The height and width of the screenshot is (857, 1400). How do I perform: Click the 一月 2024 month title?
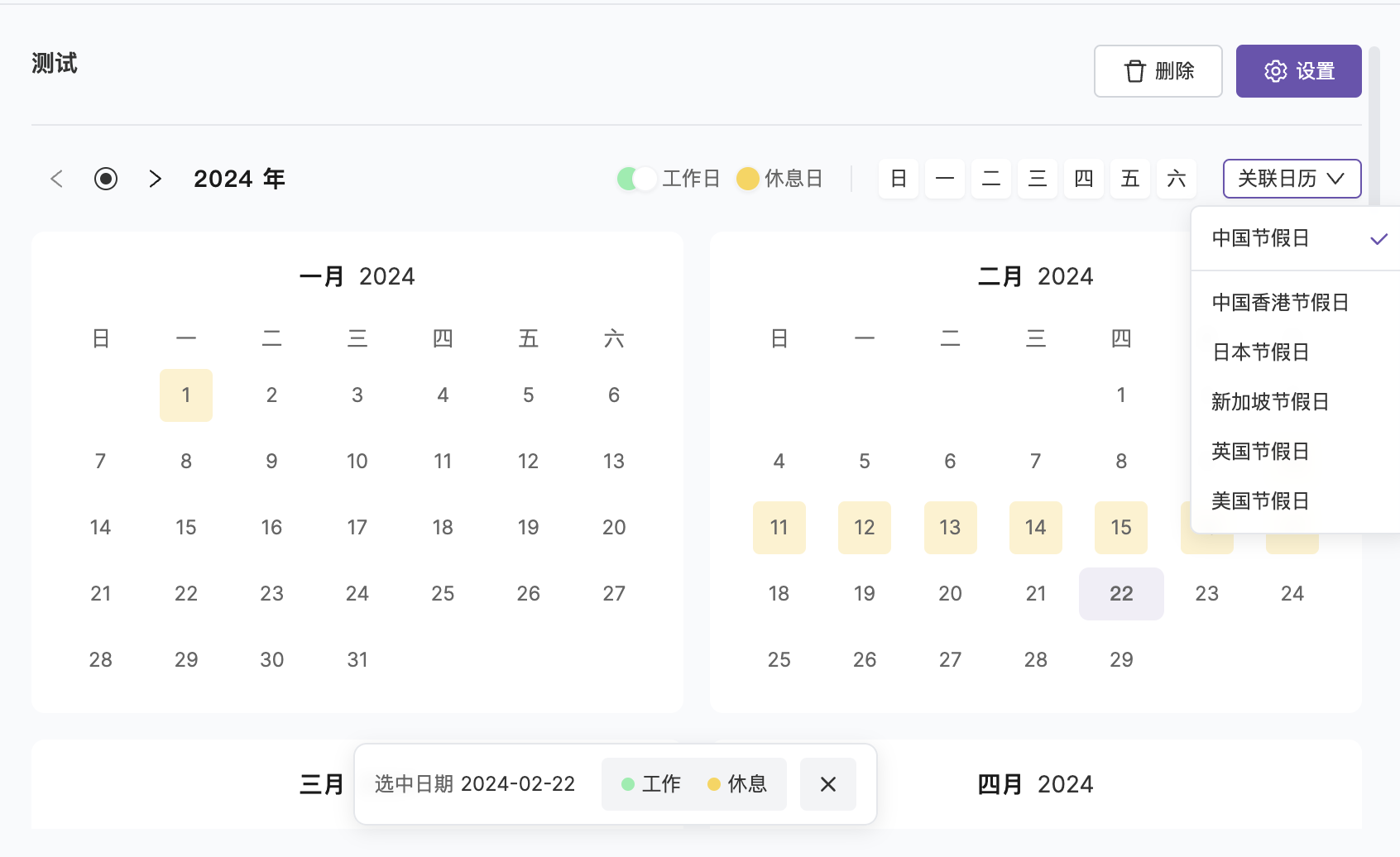click(357, 276)
